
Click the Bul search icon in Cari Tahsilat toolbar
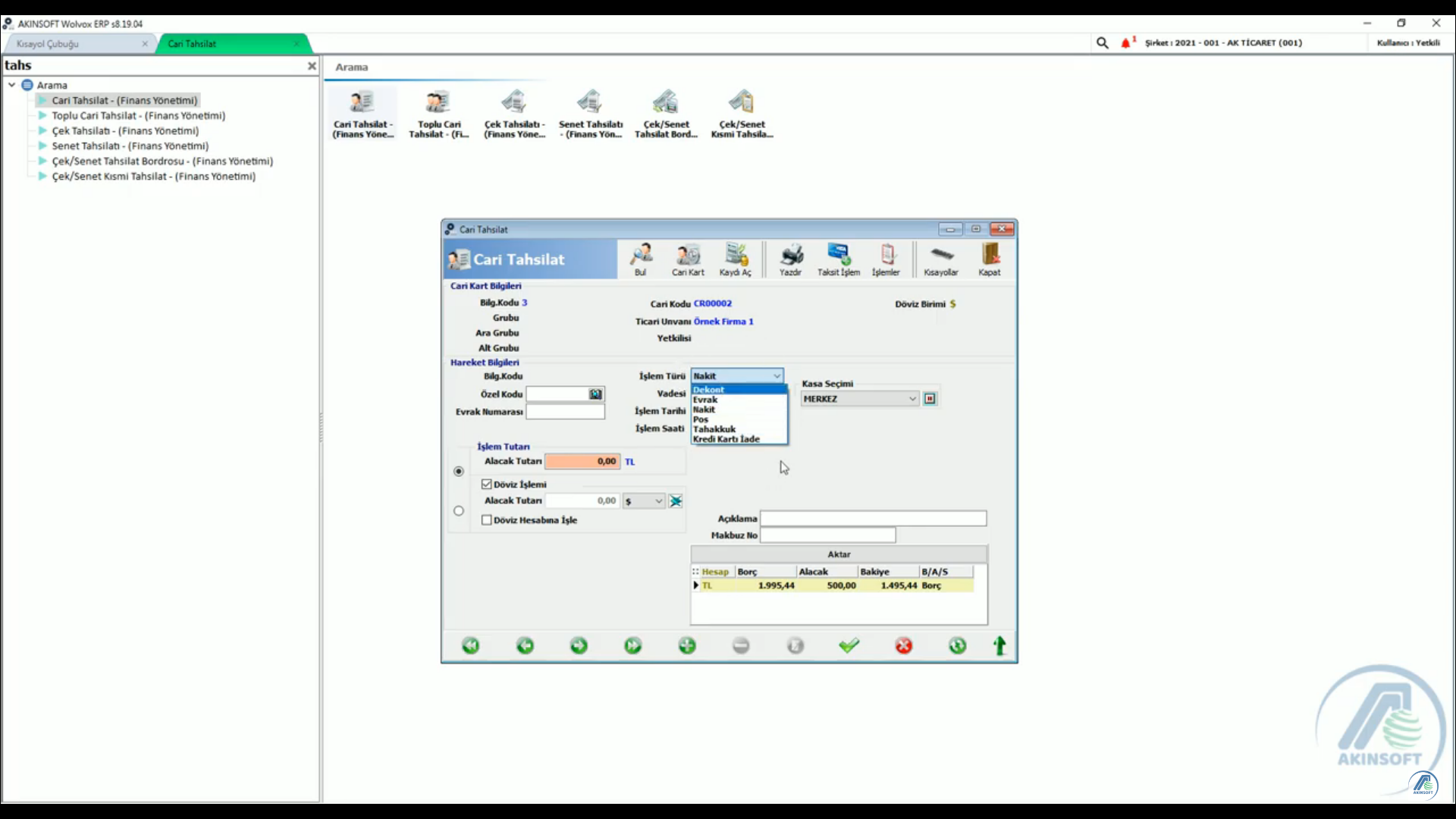[641, 259]
